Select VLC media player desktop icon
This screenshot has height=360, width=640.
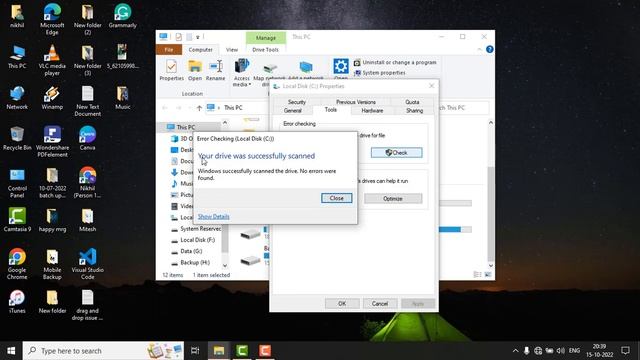(x=52, y=60)
